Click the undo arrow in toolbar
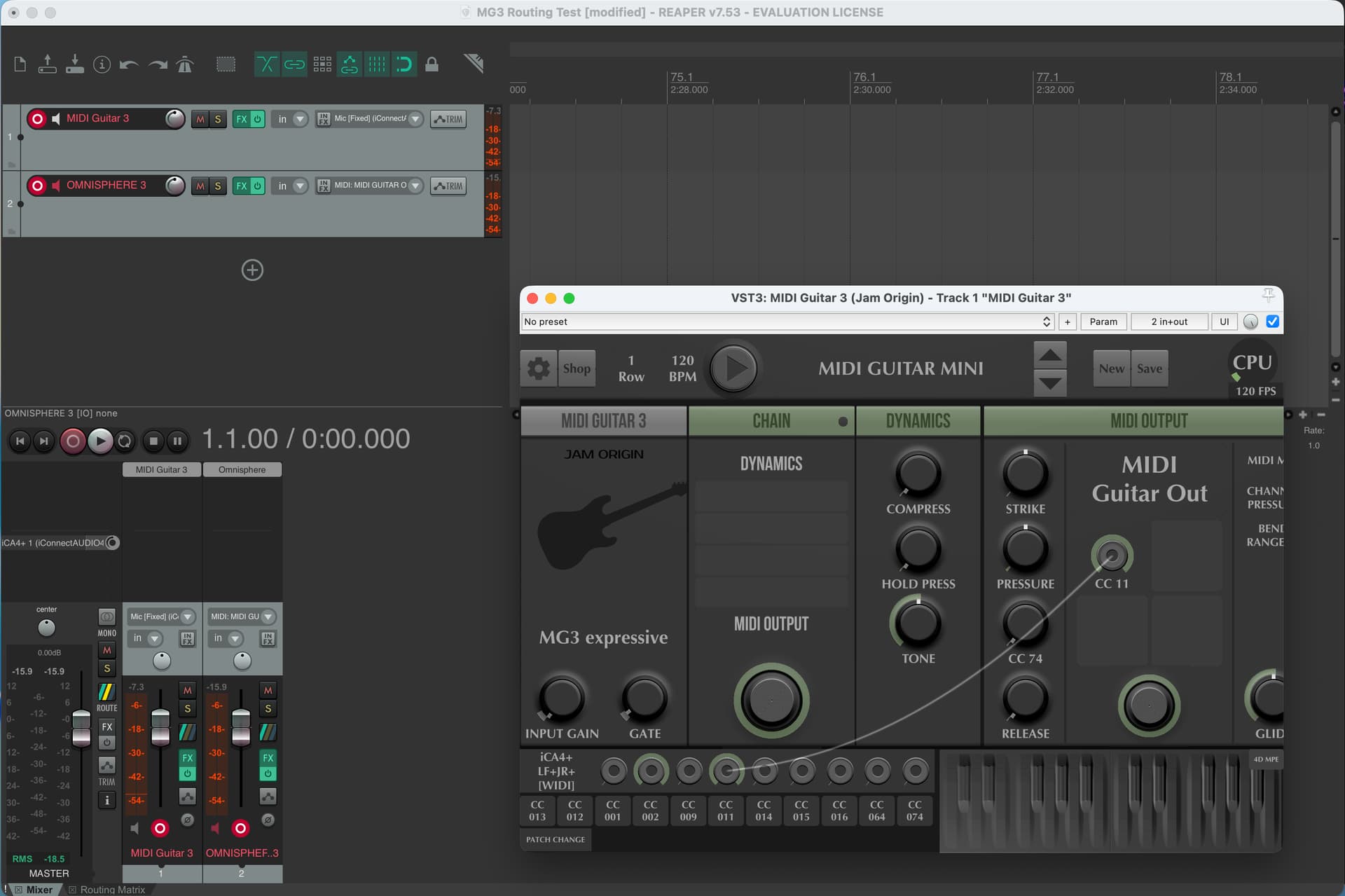The image size is (1345, 896). pos(129,64)
